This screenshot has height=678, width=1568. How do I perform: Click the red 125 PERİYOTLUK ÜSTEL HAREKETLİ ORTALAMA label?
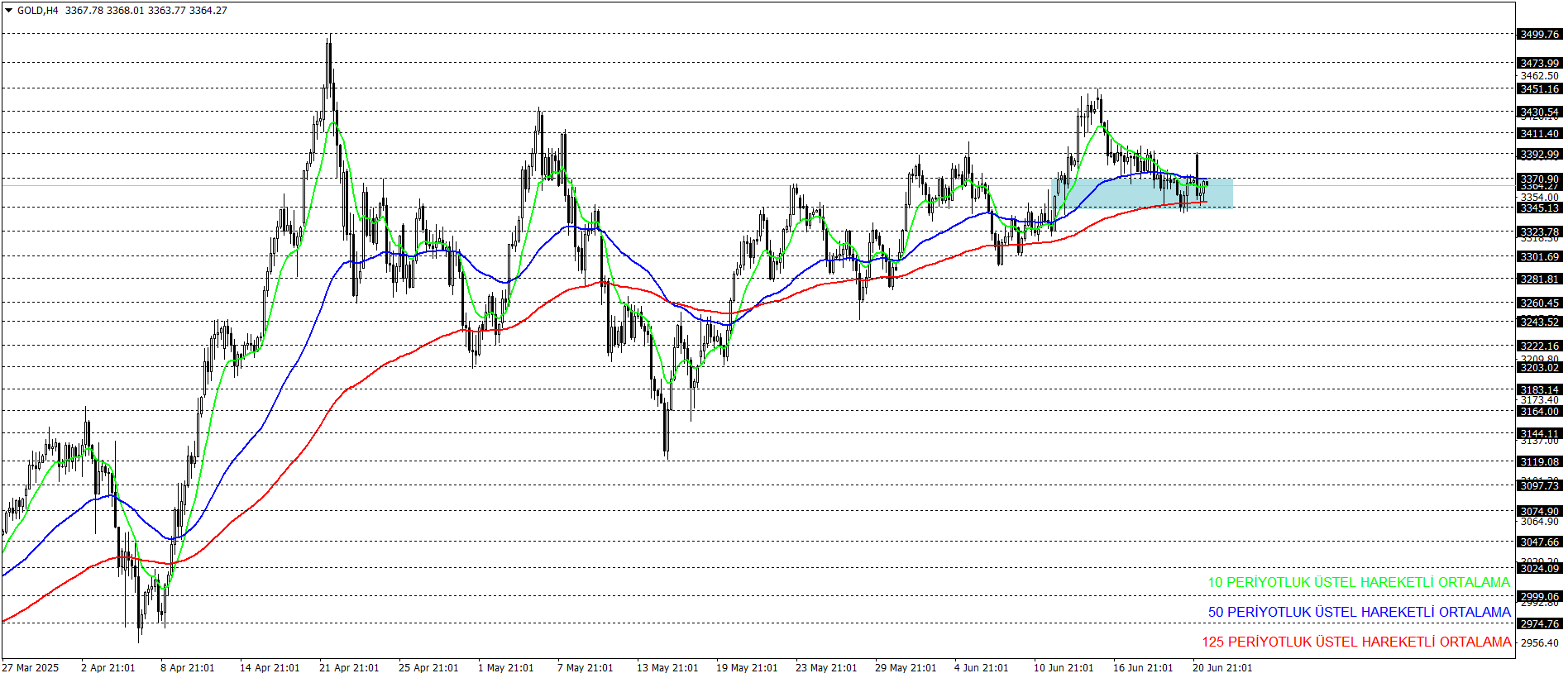[1356, 642]
